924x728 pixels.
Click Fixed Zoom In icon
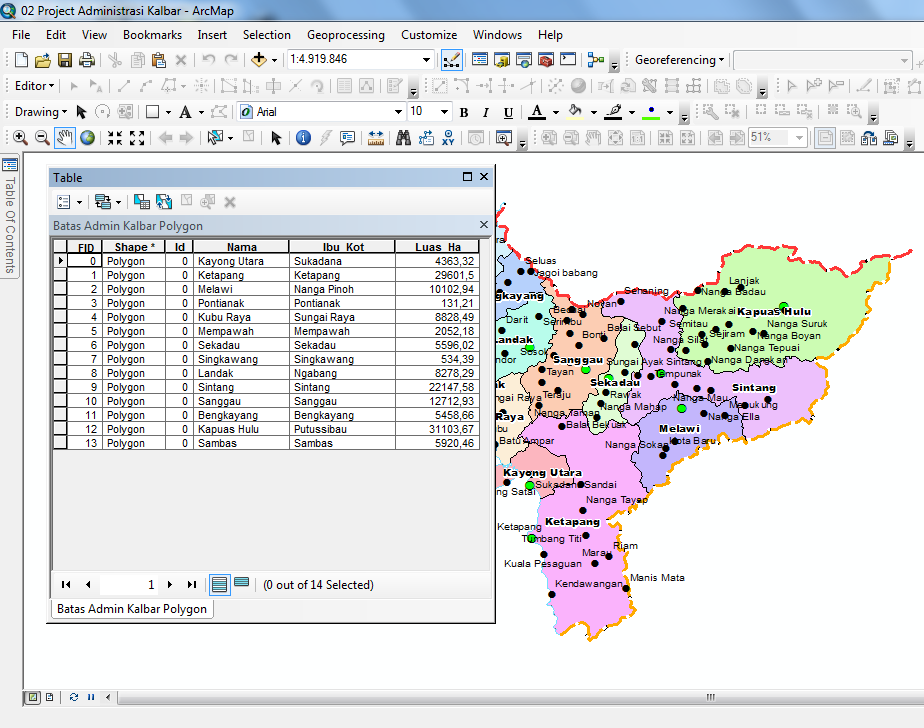point(115,138)
